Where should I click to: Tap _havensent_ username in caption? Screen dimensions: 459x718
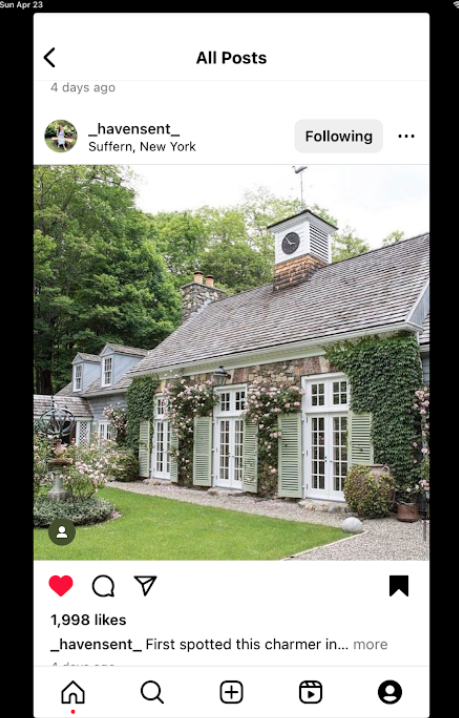coord(96,644)
